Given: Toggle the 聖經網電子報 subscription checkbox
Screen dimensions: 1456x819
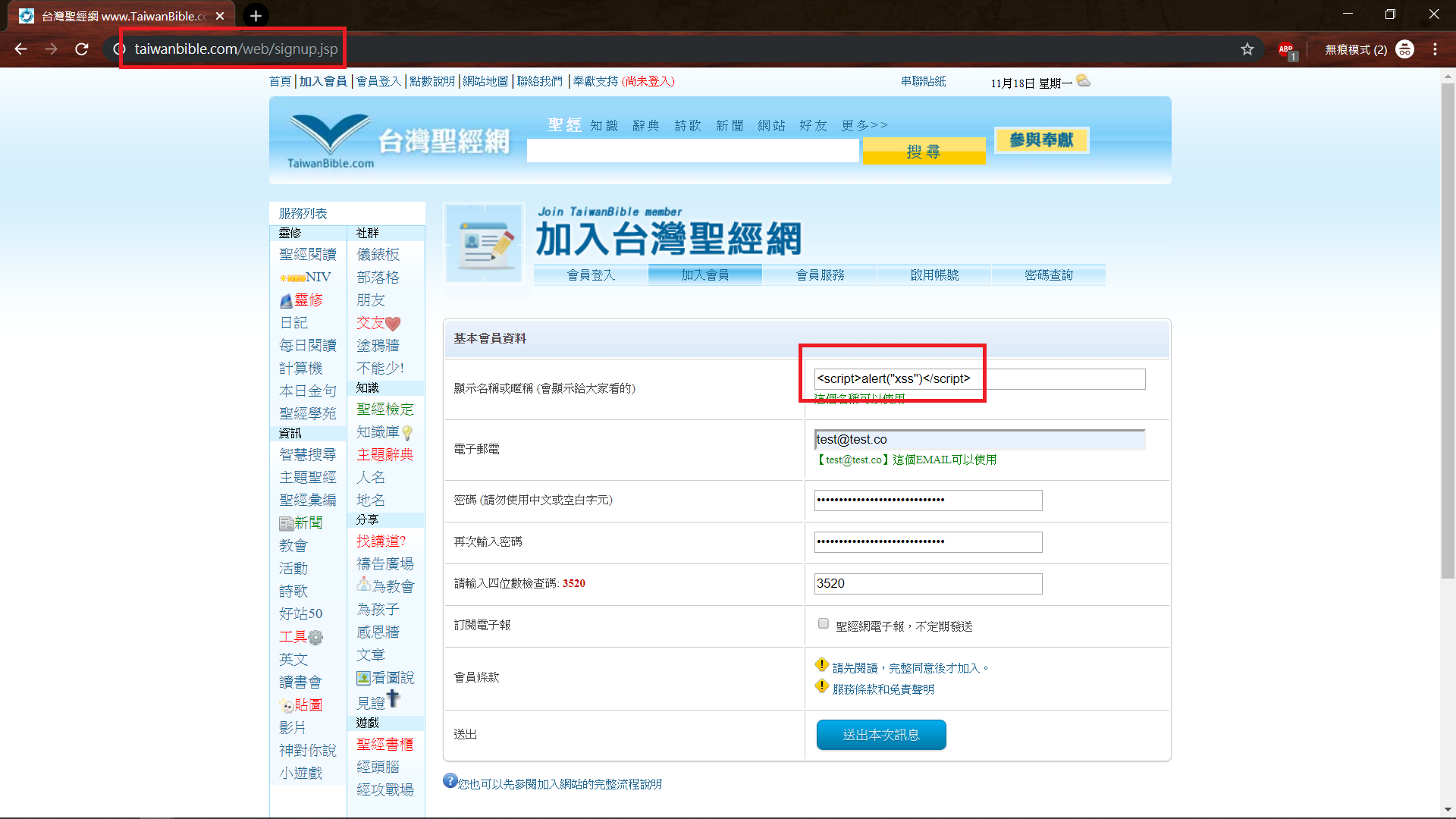Looking at the screenshot, I should point(823,624).
